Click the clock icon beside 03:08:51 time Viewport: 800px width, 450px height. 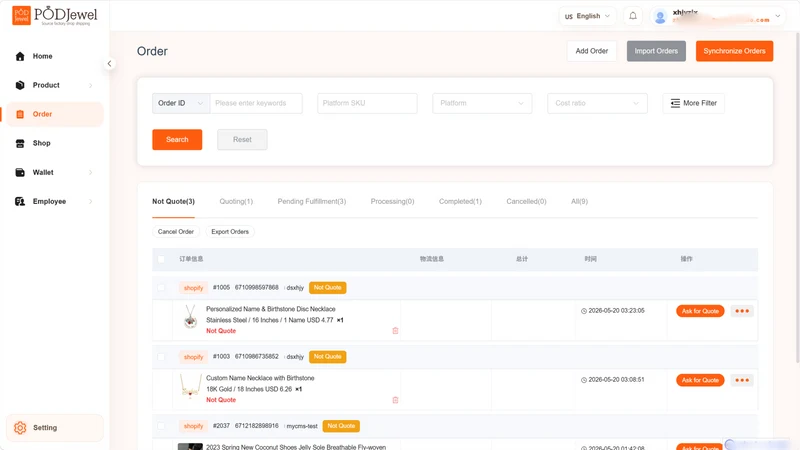coord(584,380)
